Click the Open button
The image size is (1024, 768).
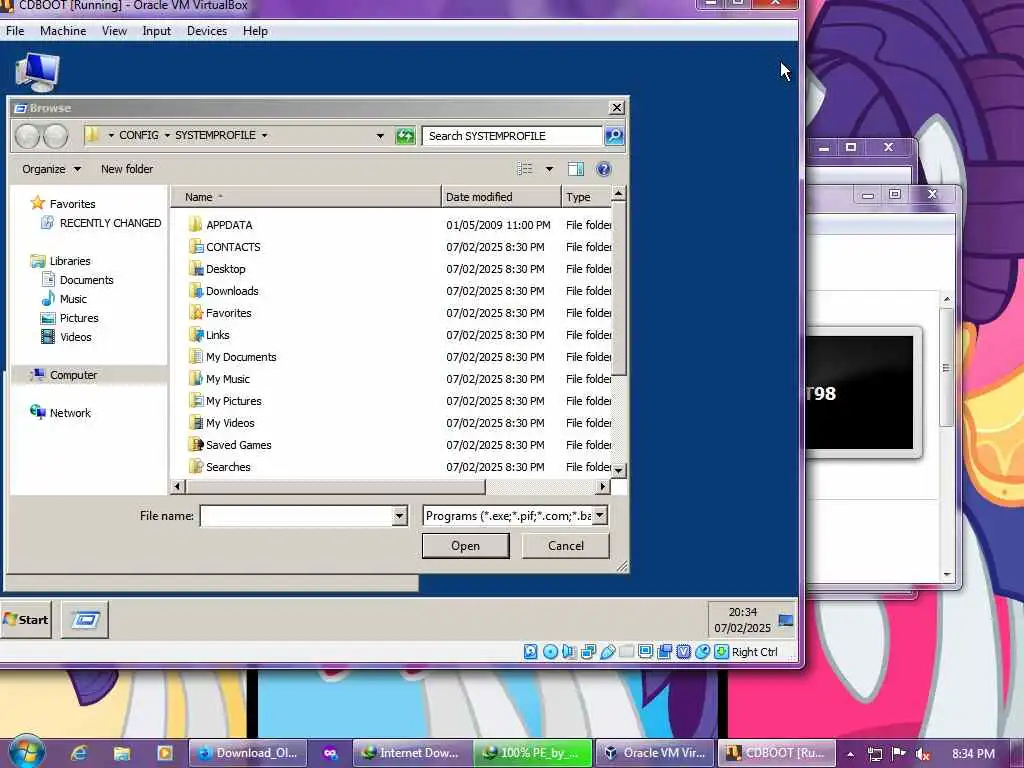point(466,546)
